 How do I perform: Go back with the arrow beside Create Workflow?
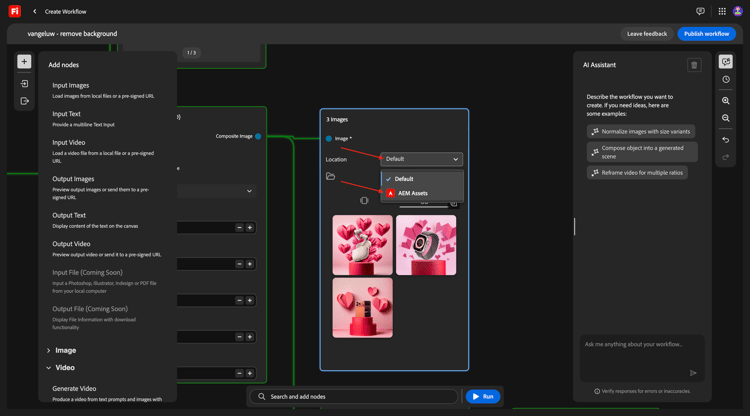point(35,12)
